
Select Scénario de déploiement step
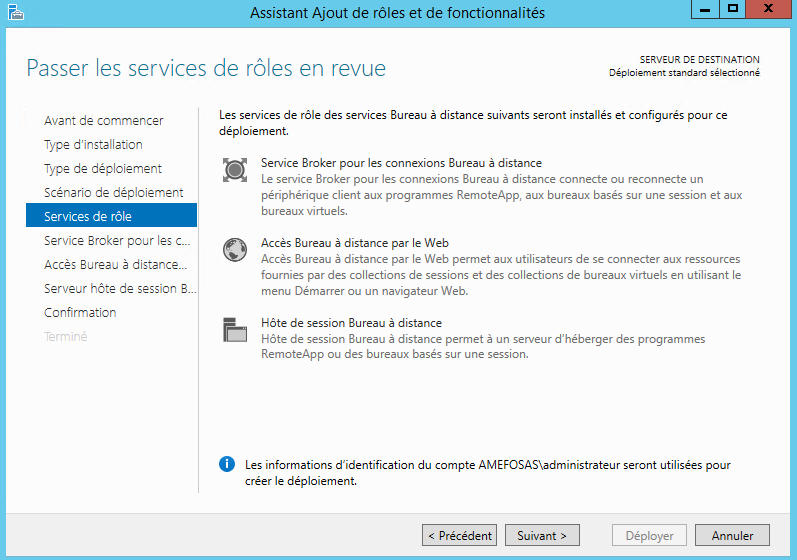pyautogui.click(x=113, y=192)
